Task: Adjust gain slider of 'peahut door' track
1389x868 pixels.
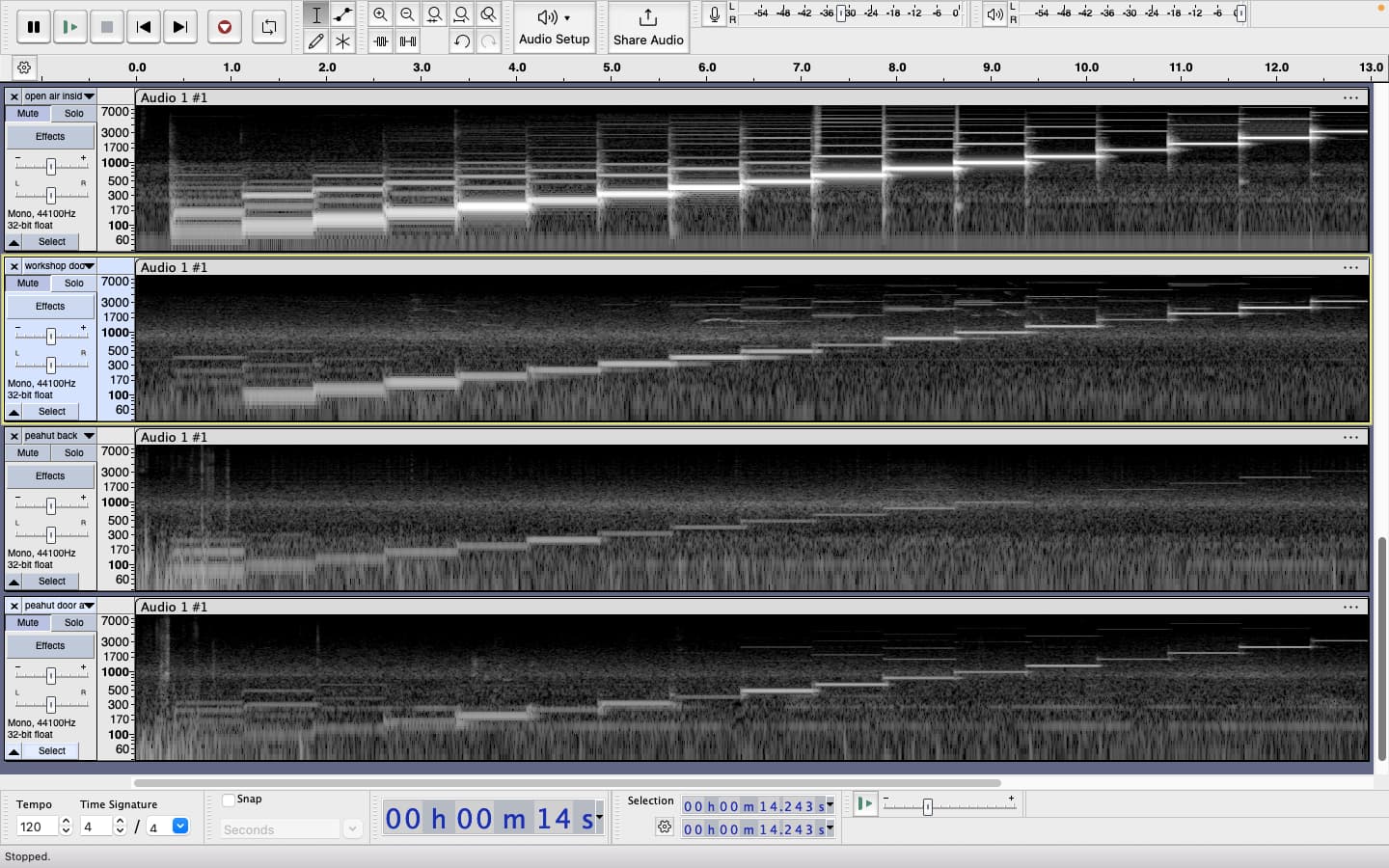Action: [51, 676]
